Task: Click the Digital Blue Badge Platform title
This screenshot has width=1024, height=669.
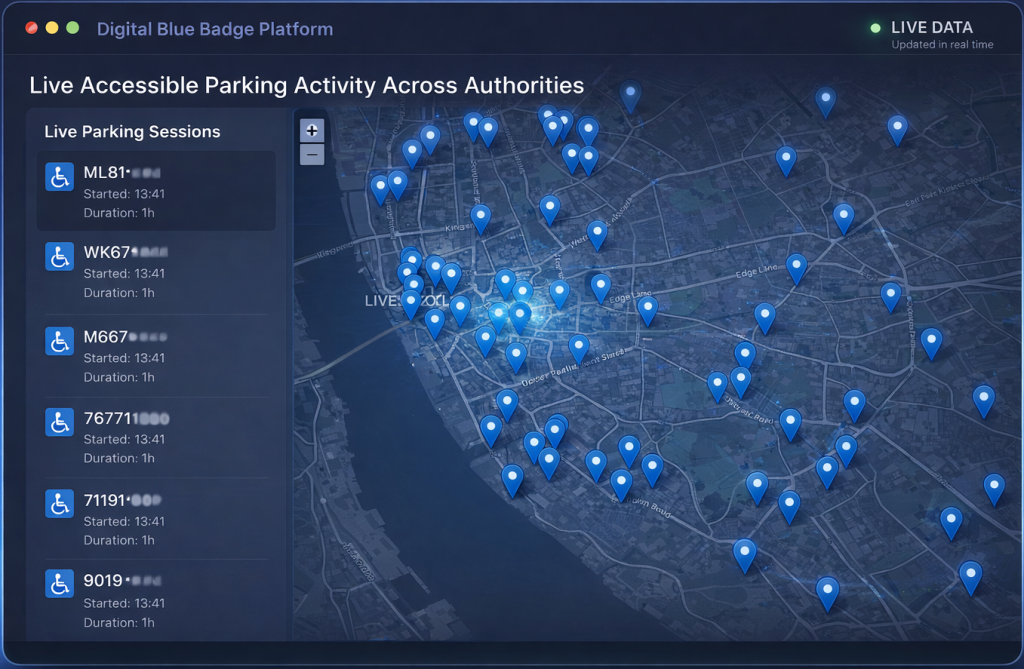Action: point(215,29)
